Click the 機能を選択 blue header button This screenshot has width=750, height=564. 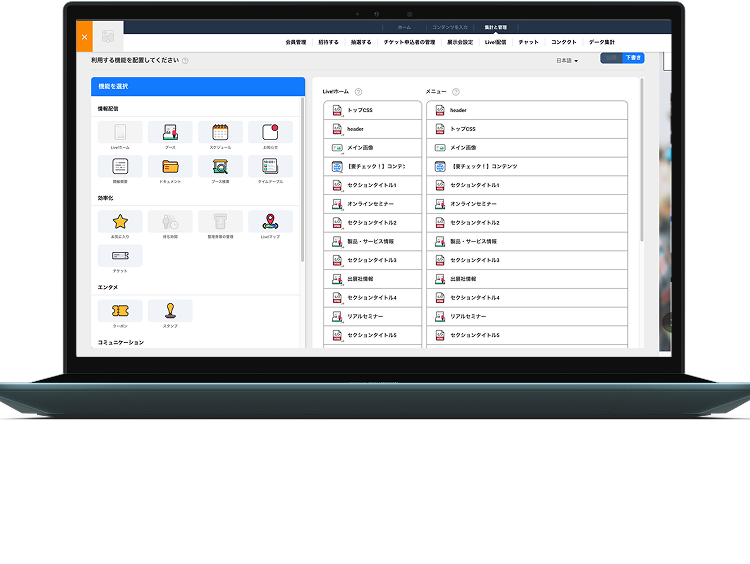(198, 87)
